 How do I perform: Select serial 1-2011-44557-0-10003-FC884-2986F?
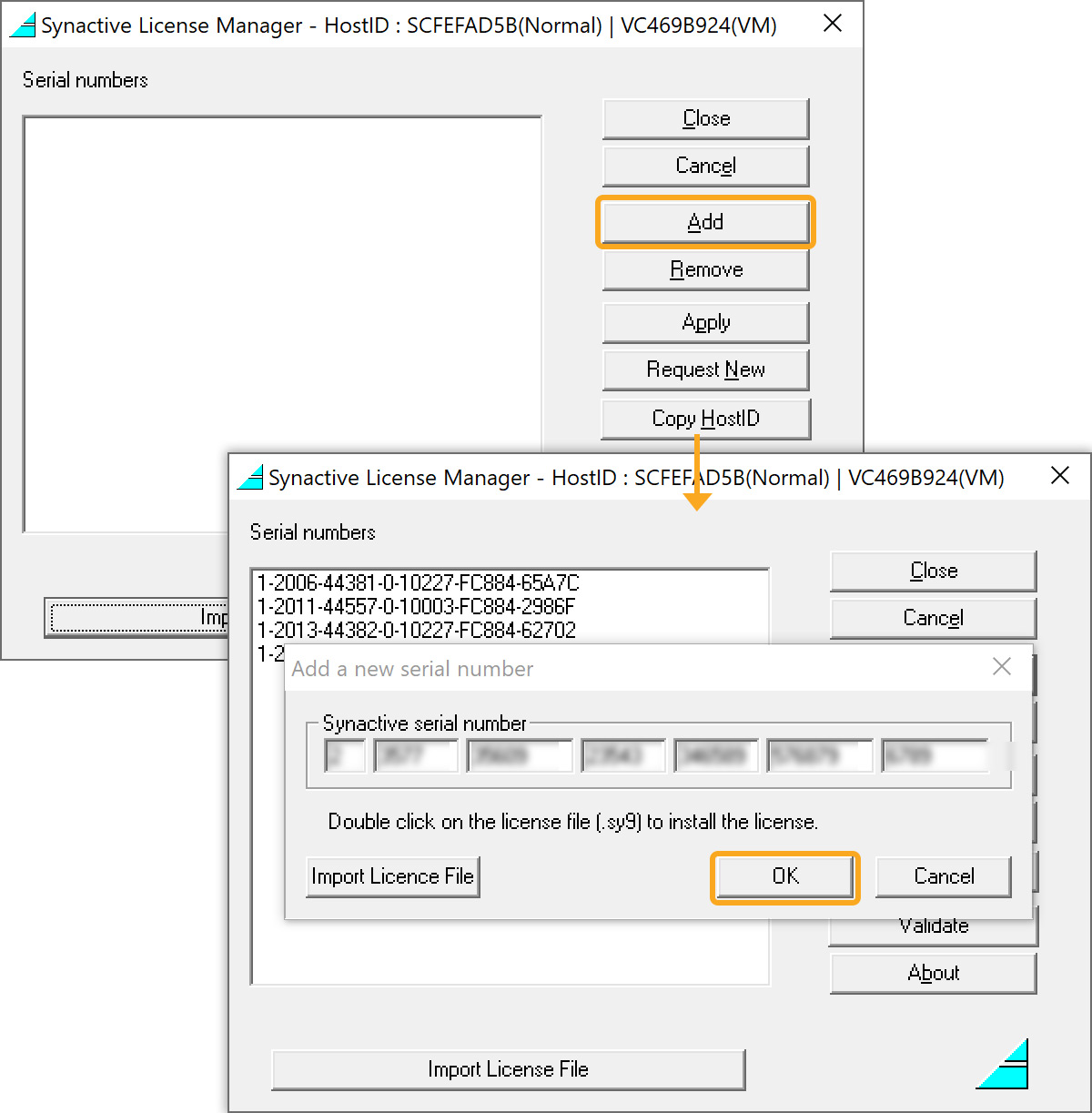pyautogui.click(x=416, y=606)
